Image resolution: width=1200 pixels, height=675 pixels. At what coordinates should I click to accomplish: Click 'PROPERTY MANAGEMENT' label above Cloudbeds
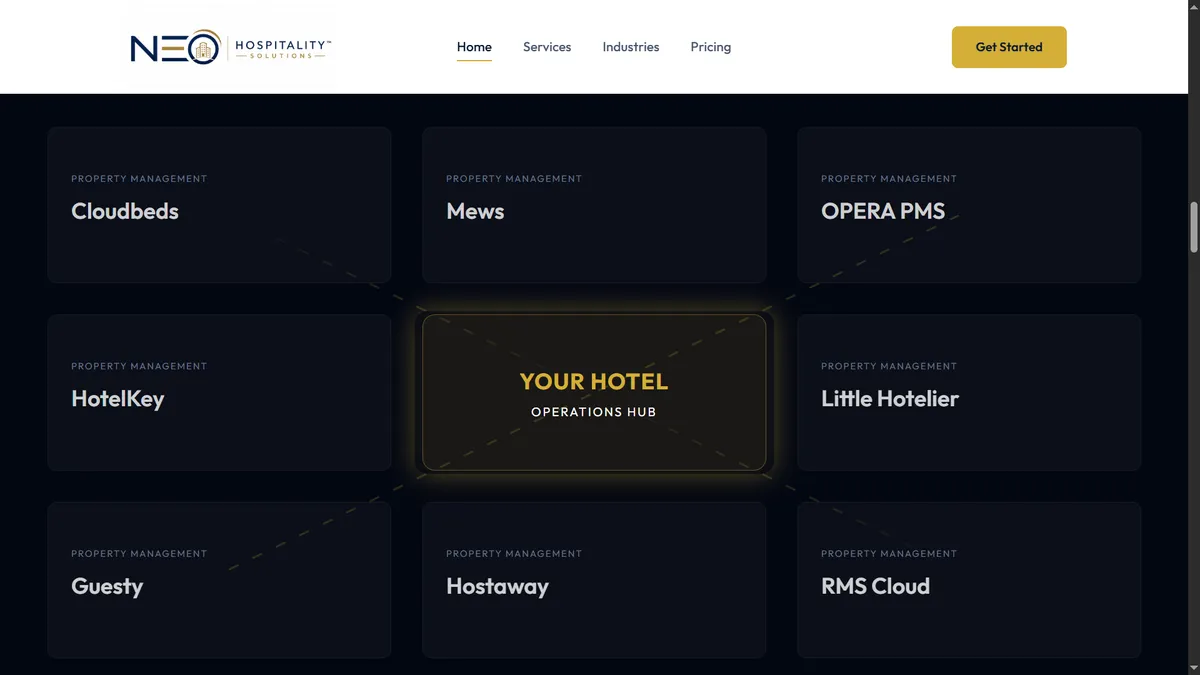tap(139, 179)
